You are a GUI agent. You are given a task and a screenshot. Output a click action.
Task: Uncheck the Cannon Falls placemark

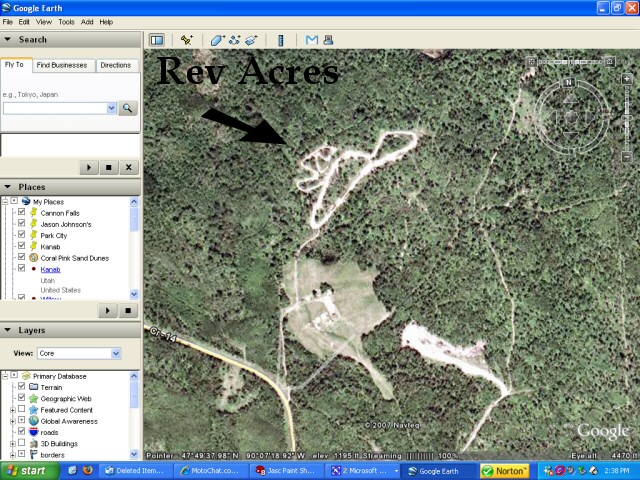(22, 212)
